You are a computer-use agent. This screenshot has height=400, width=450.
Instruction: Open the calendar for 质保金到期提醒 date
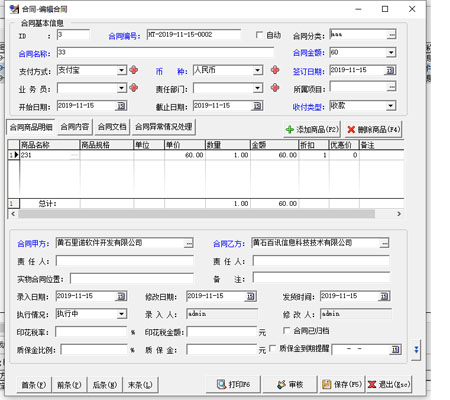395,350
